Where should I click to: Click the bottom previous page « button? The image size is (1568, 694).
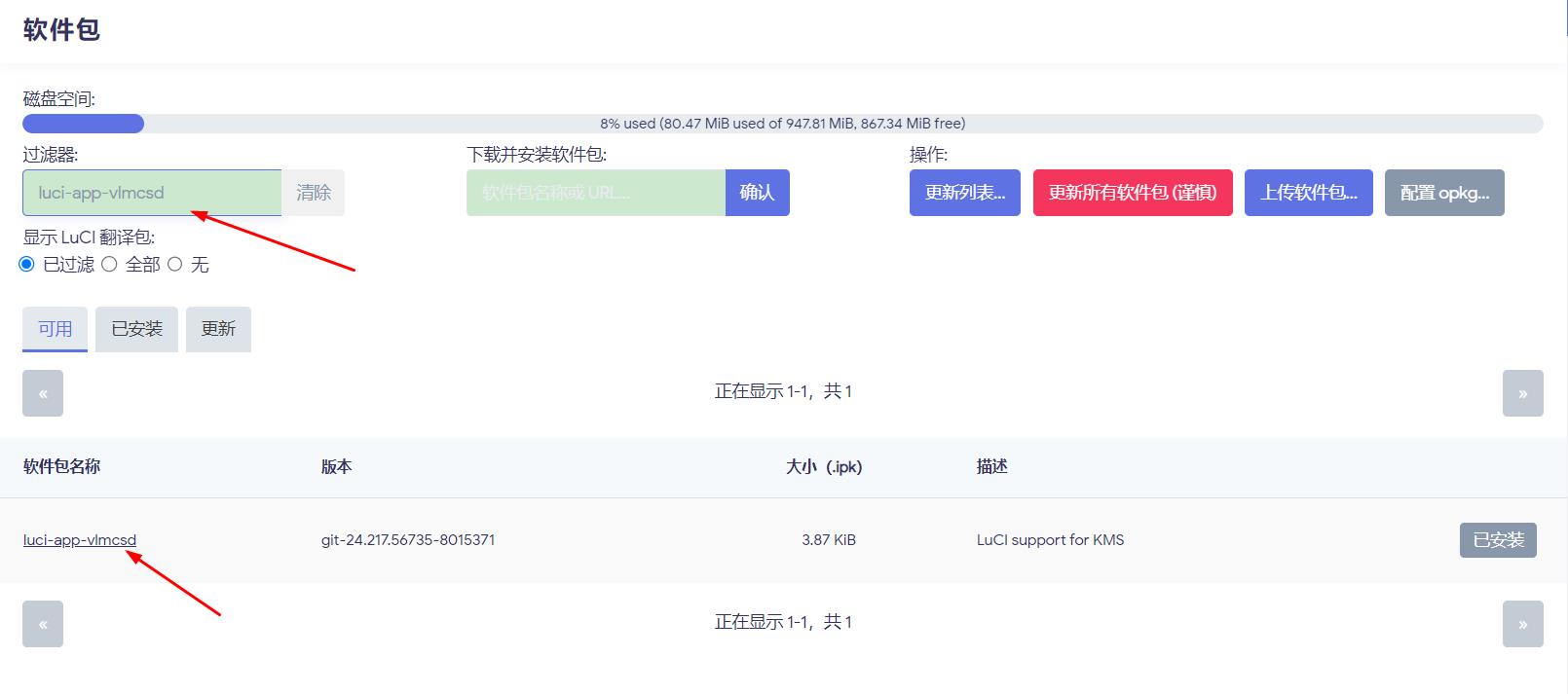(43, 624)
